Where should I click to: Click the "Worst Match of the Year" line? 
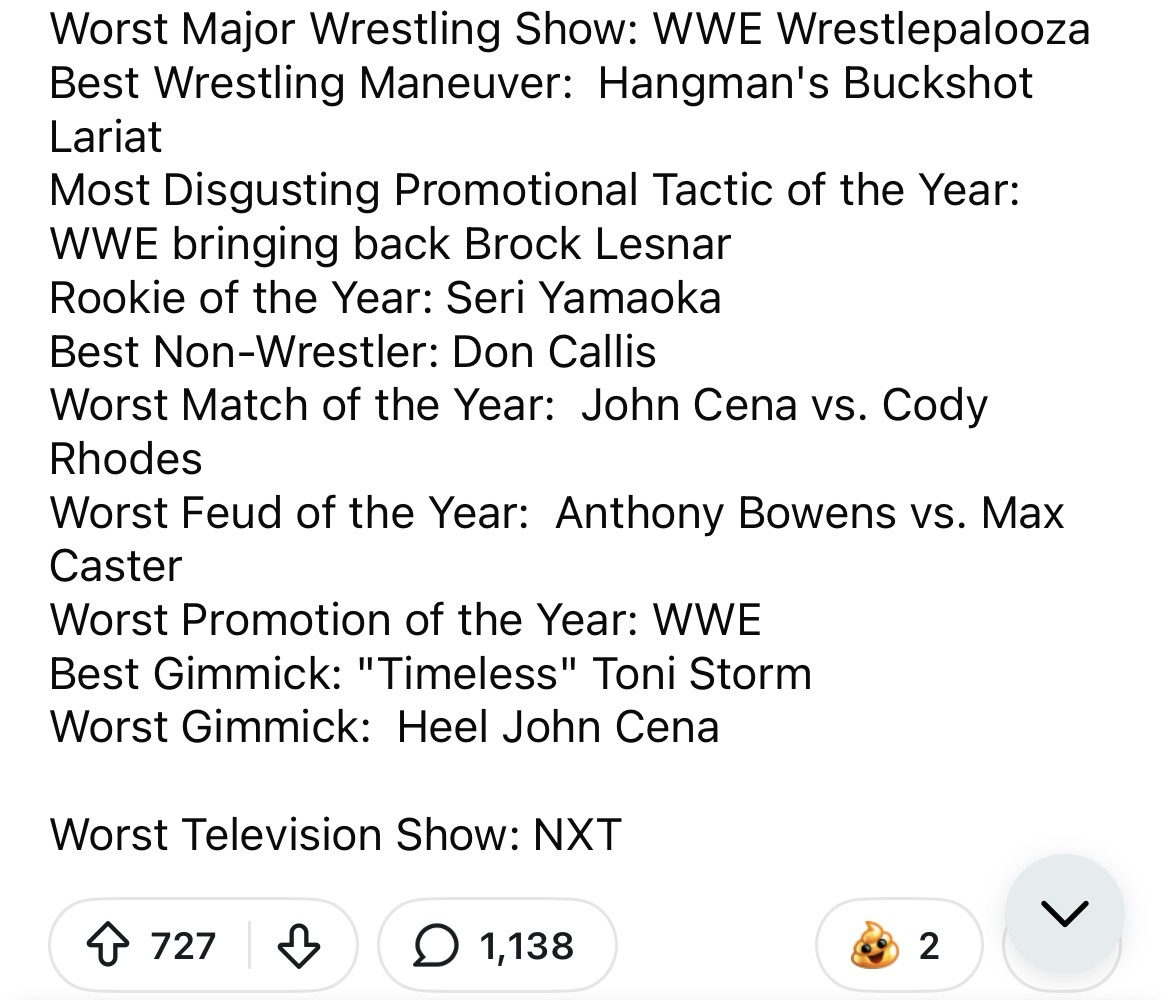click(x=518, y=405)
